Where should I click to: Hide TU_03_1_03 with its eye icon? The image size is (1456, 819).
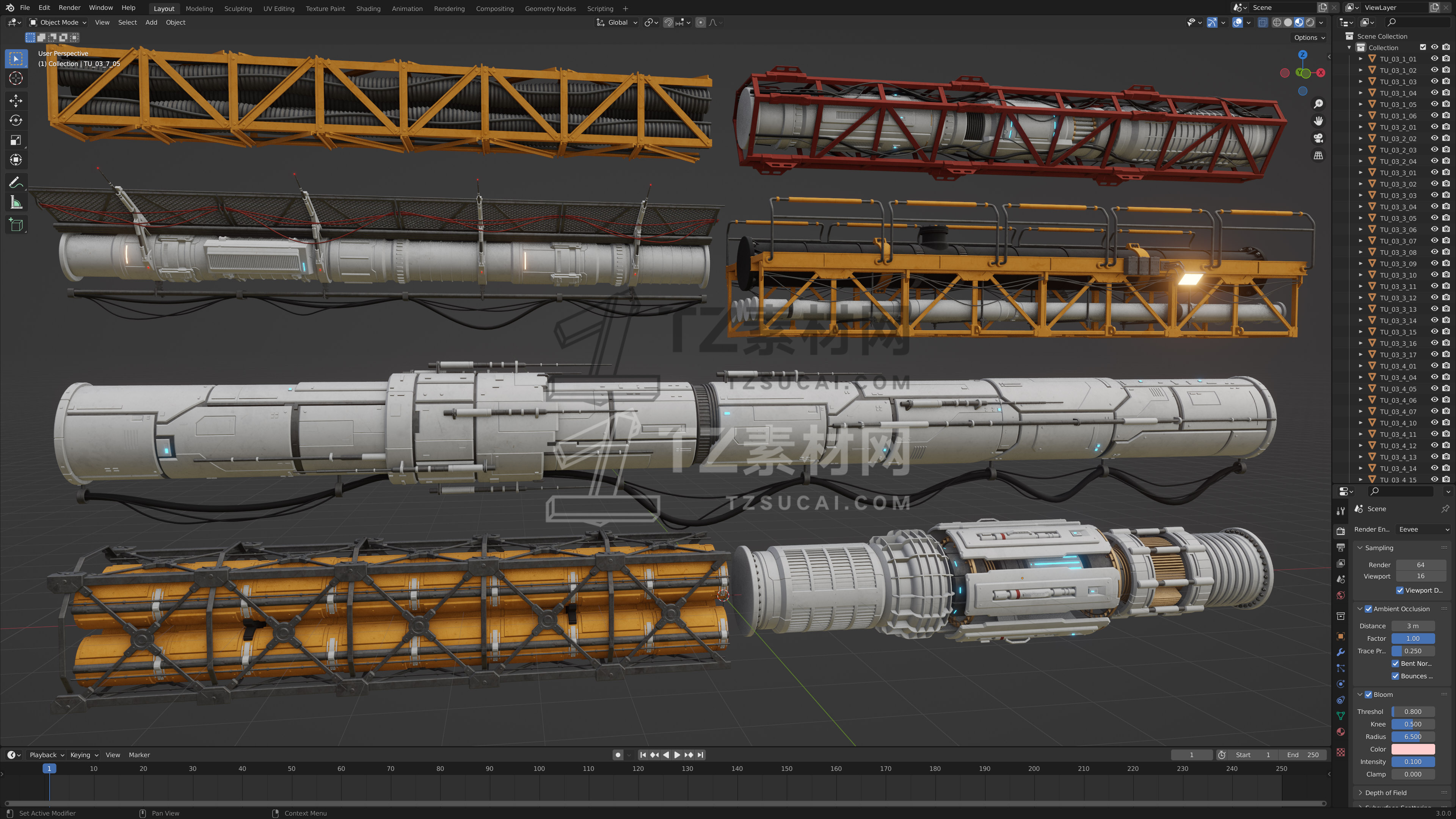(1434, 82)
